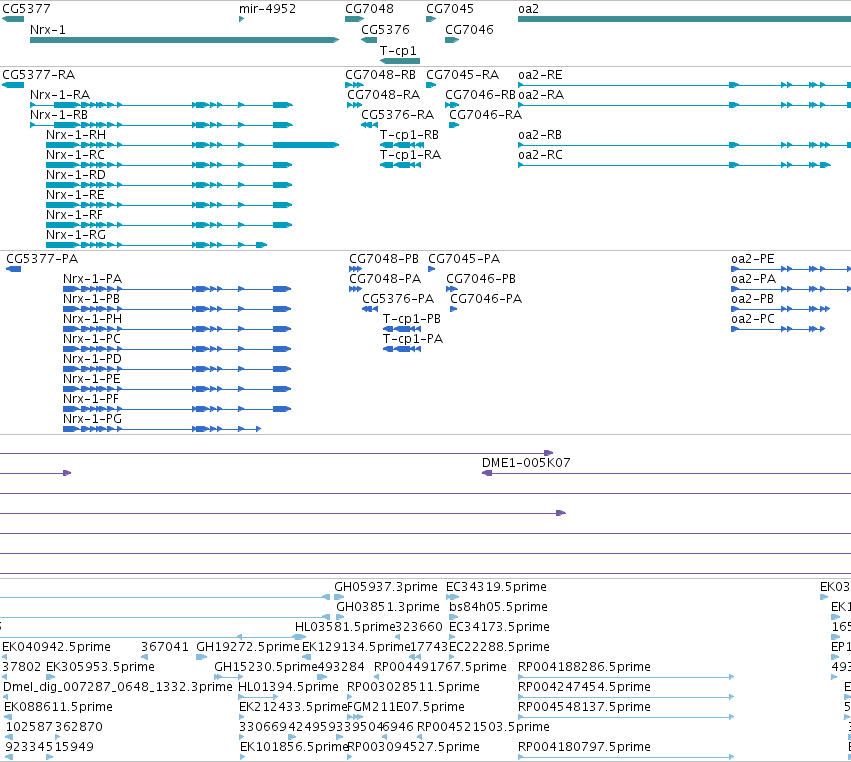
Task: Open the oa2 gene label
Action: [529, 9]
